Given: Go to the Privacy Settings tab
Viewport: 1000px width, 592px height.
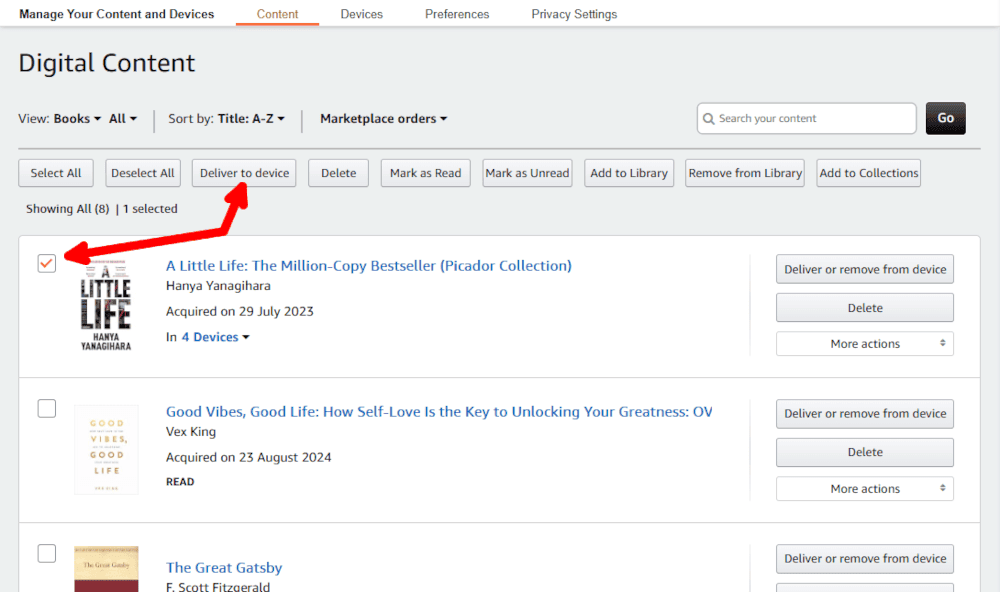Looking at the screenshot, I should (574, 14).
